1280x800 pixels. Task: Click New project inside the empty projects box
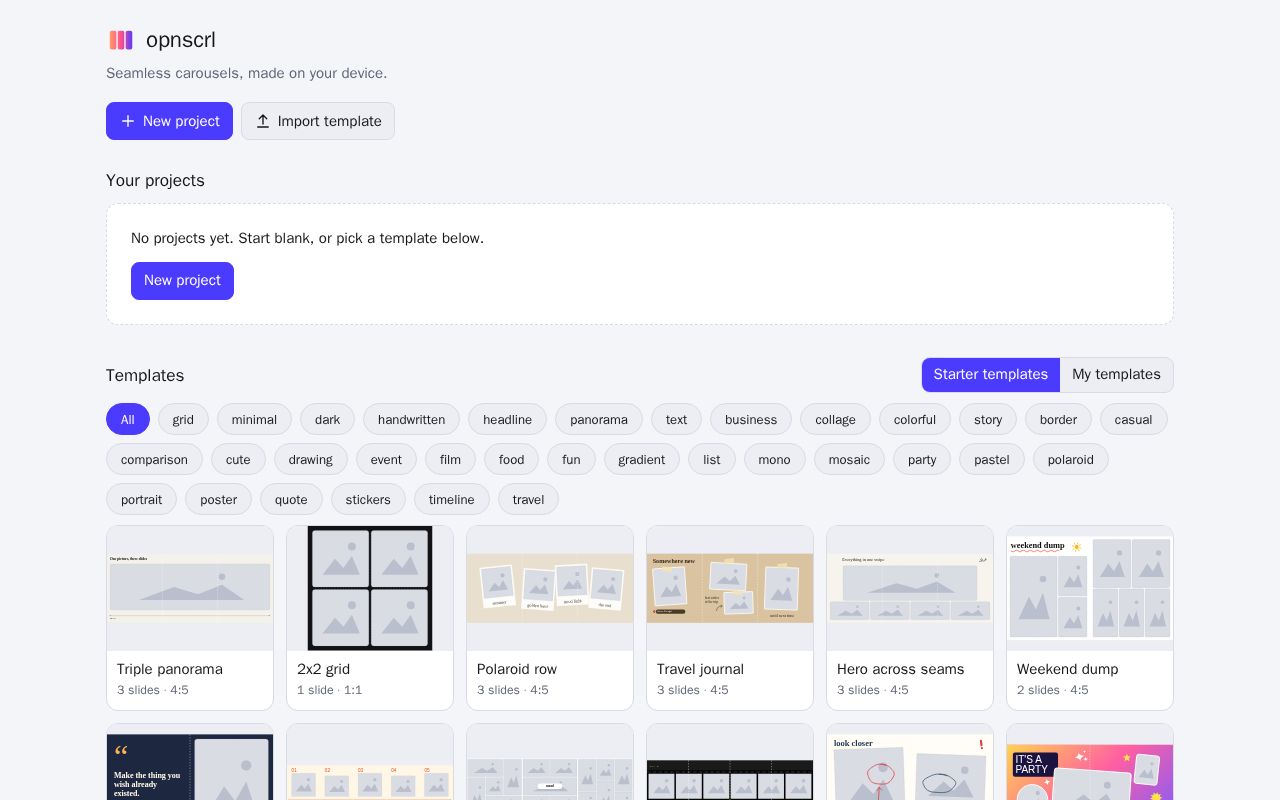pos(182,281)
